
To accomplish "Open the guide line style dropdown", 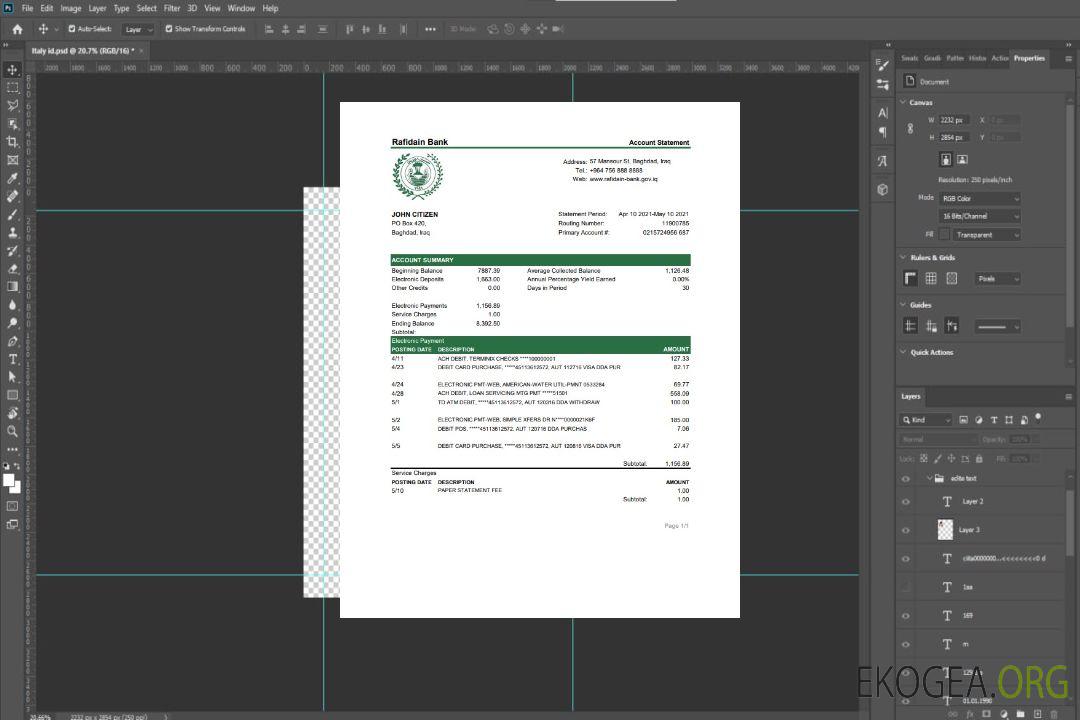I will [x=997, y=327].
